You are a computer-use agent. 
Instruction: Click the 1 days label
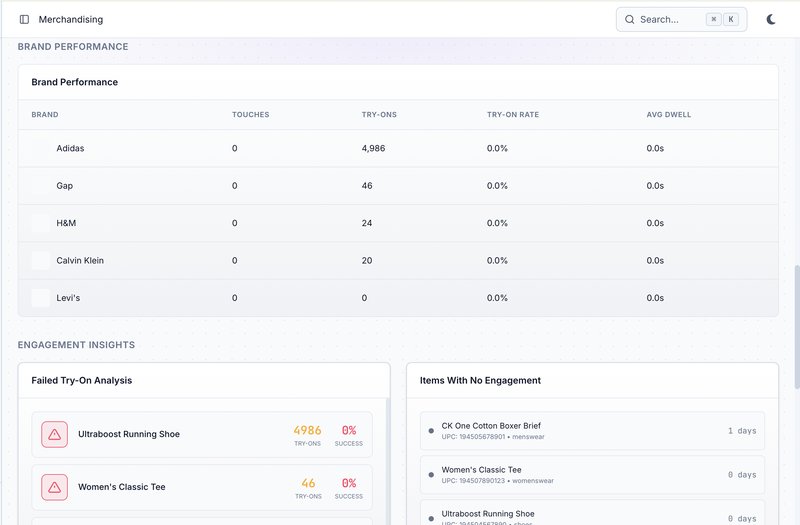click(742, 431)
